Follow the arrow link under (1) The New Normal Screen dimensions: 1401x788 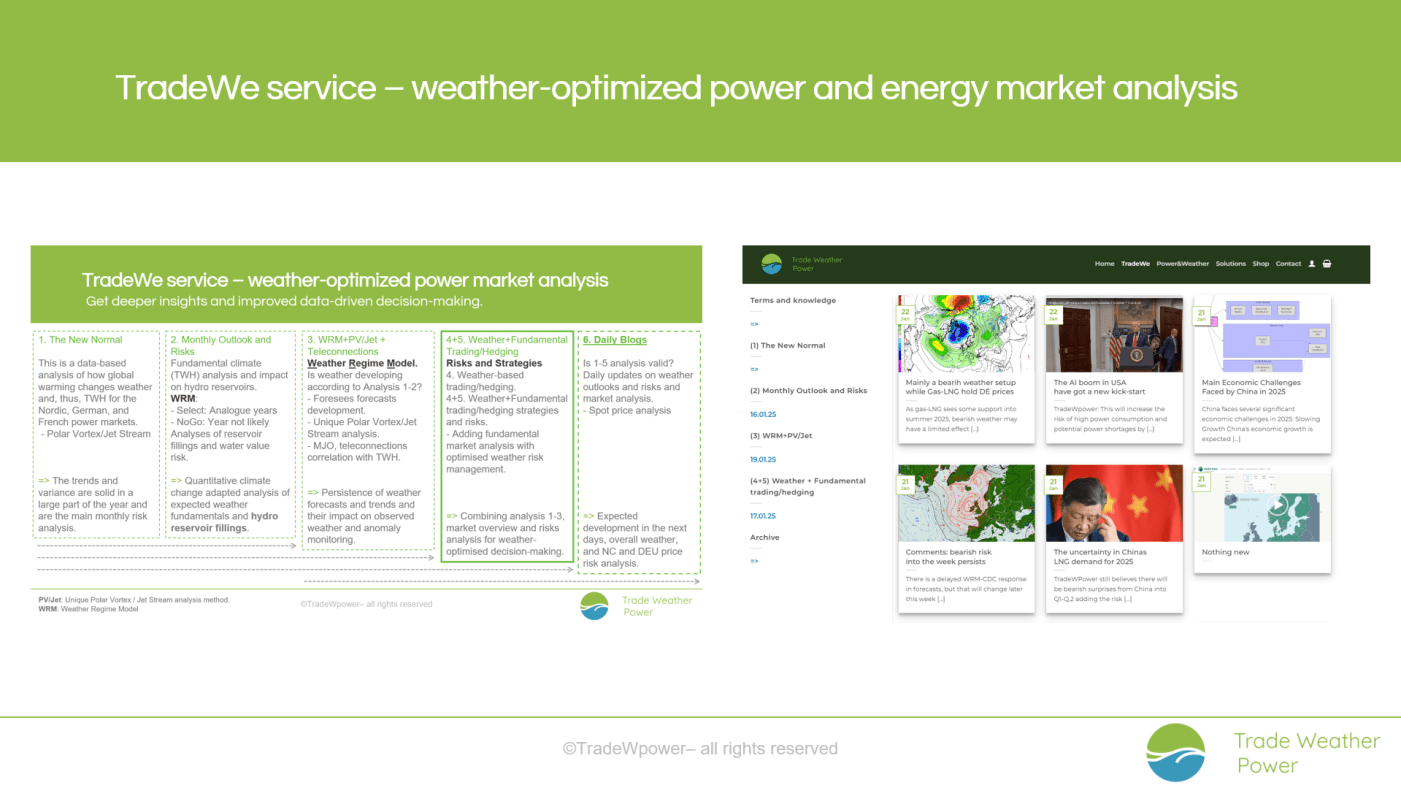754,369
